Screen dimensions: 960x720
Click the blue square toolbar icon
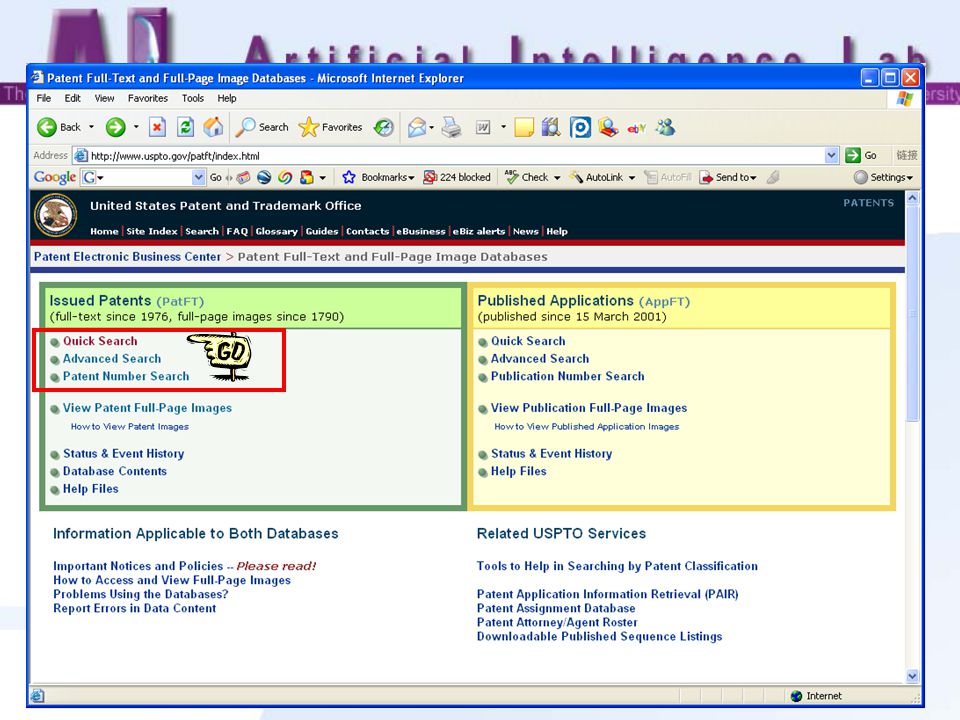pos(580,127)
